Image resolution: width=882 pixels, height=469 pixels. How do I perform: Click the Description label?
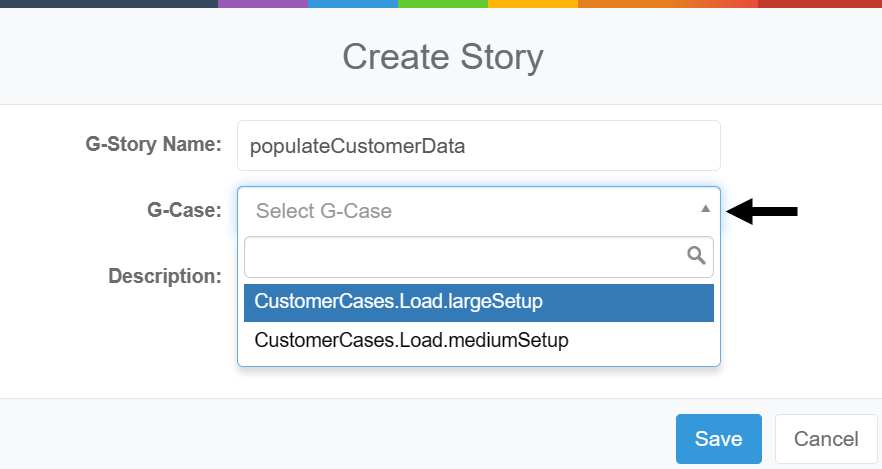[x=164, y=275]
